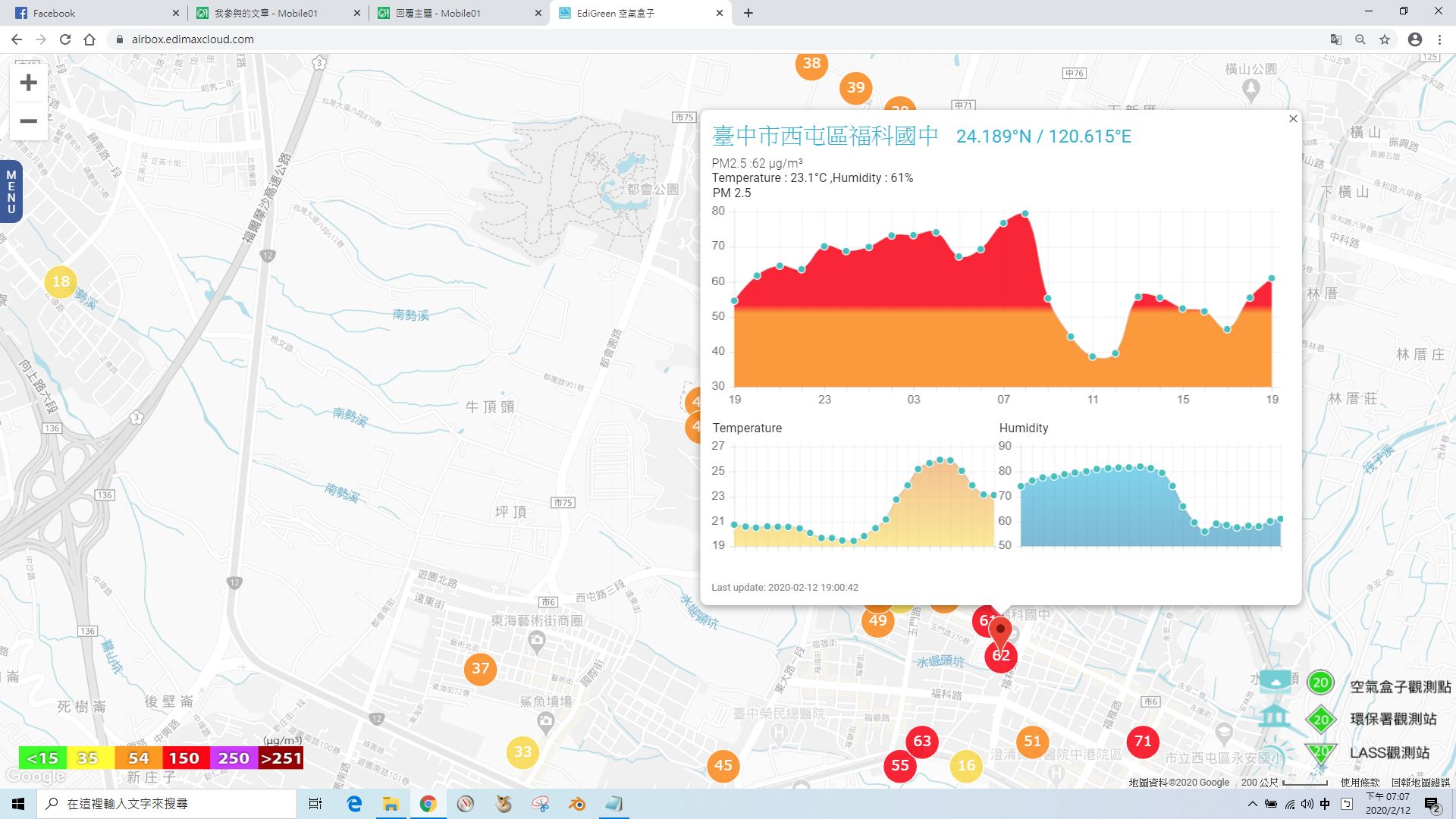The width and height of the screenshot is (1456, 819).
Task: Click the red 71 station marker
Action: pos(1143,741)
